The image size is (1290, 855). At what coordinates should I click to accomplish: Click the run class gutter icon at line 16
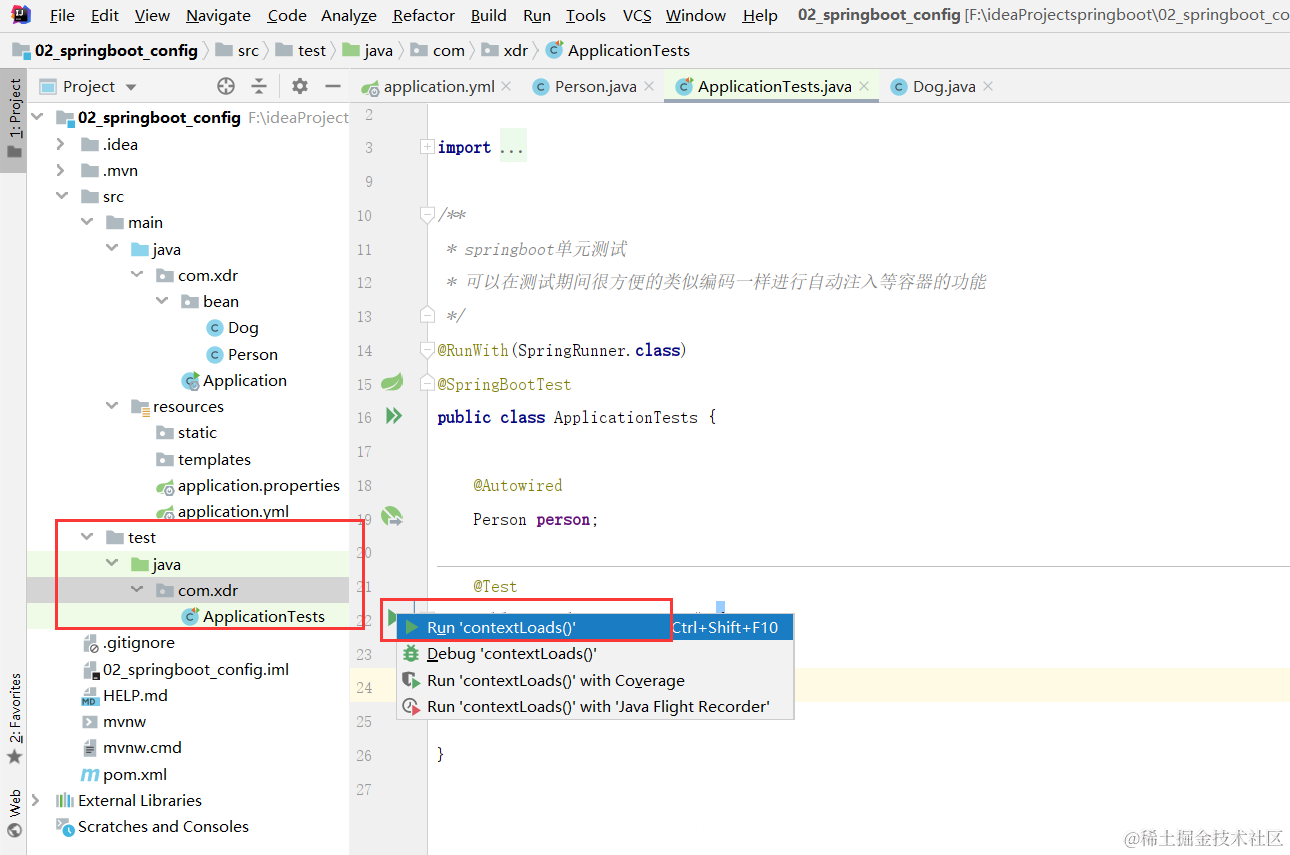coord(394,415)
